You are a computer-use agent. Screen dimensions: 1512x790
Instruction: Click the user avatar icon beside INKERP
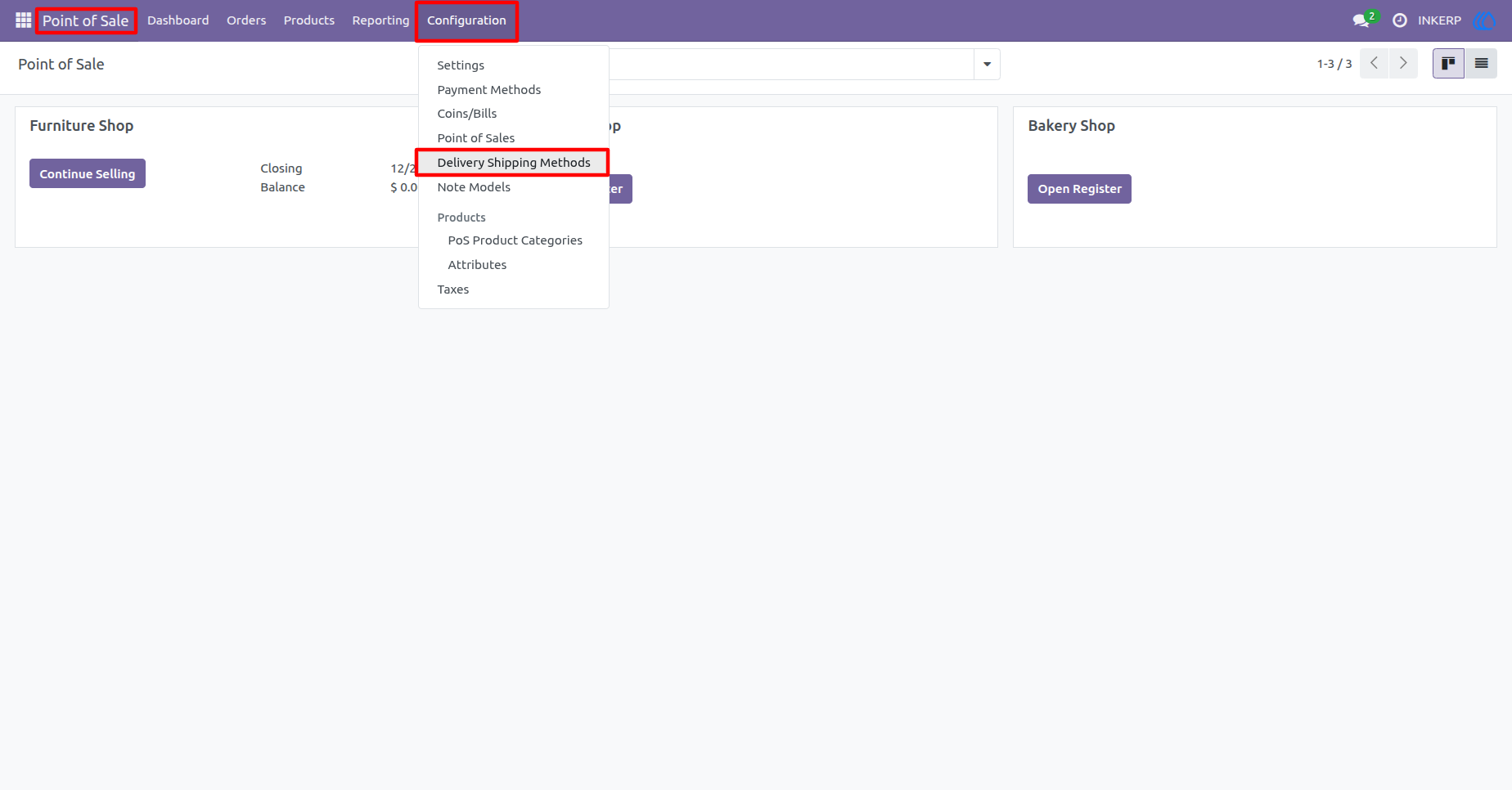[1484, 20]
